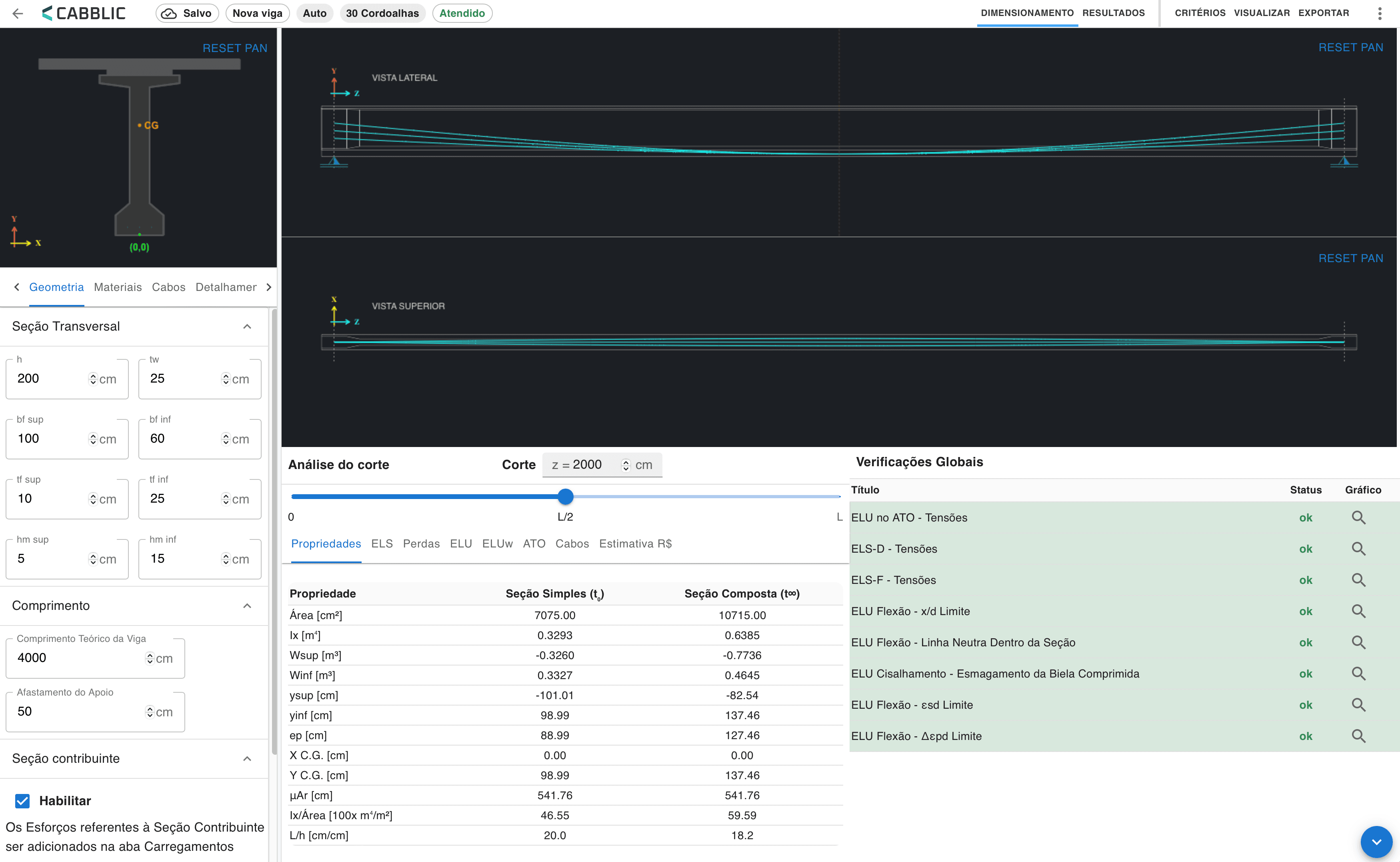The width and height of the screenshot is (1400, 862).
Task: Click the h field stepper arrows
Action: pos(93,379)
